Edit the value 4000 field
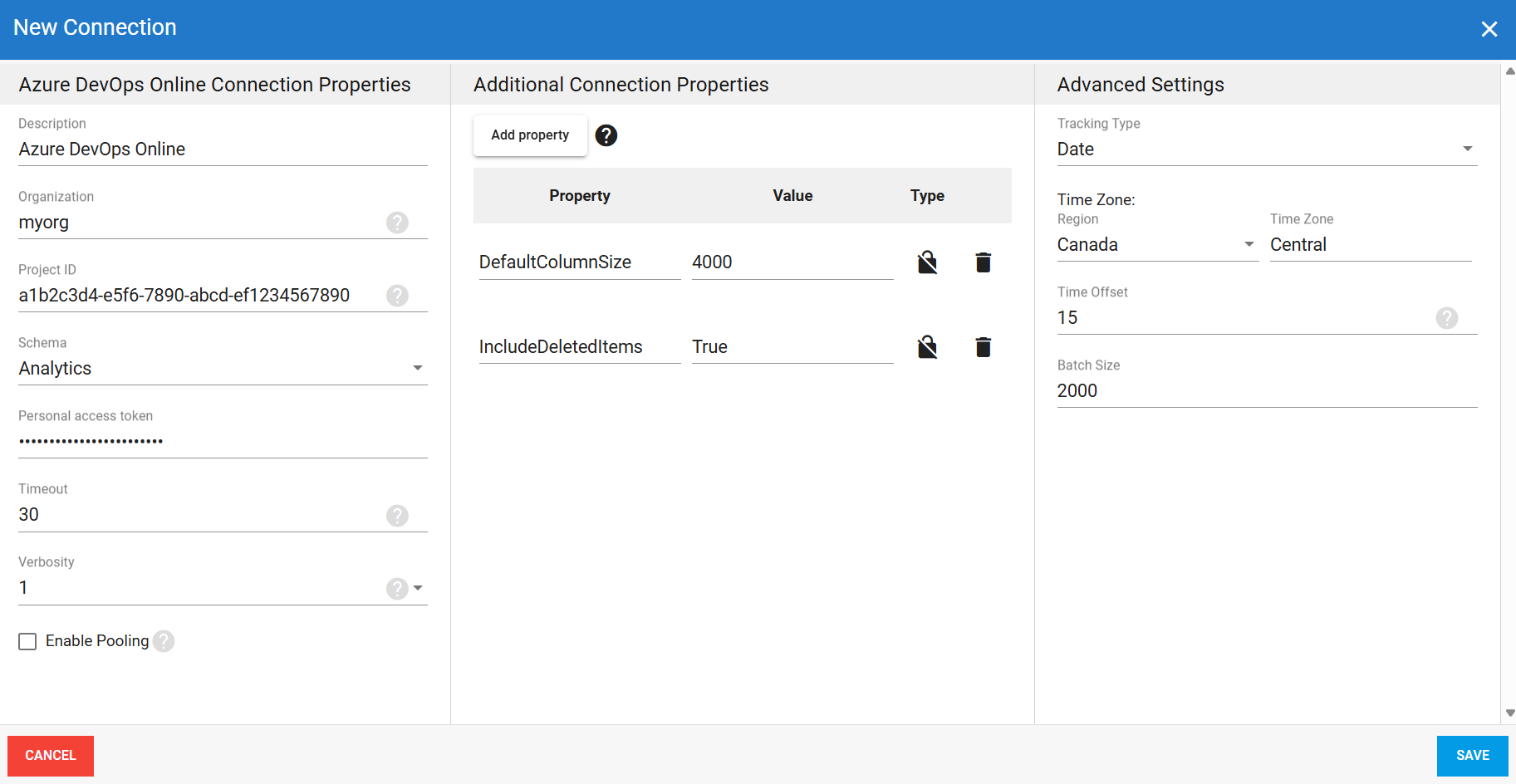 (x=792, y=262)
